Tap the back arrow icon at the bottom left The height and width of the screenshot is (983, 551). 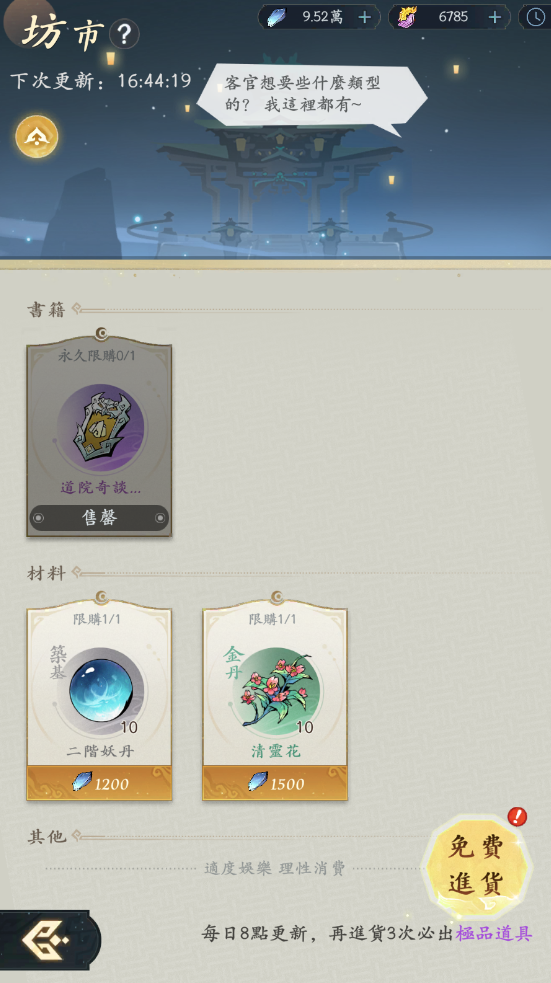[45, 940]
